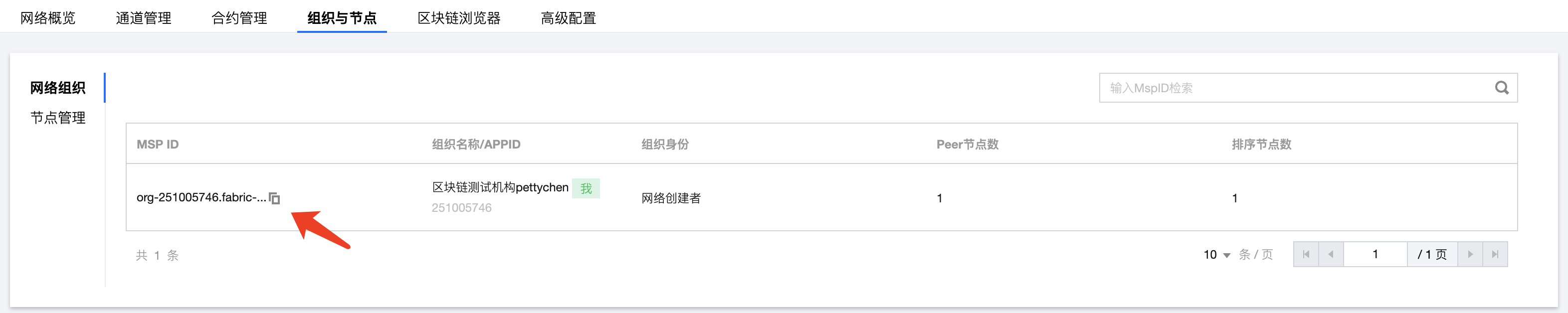This screenshot has width=1568, height=313.
Task: Jump to last page of results
Action: click(1495, 255)
